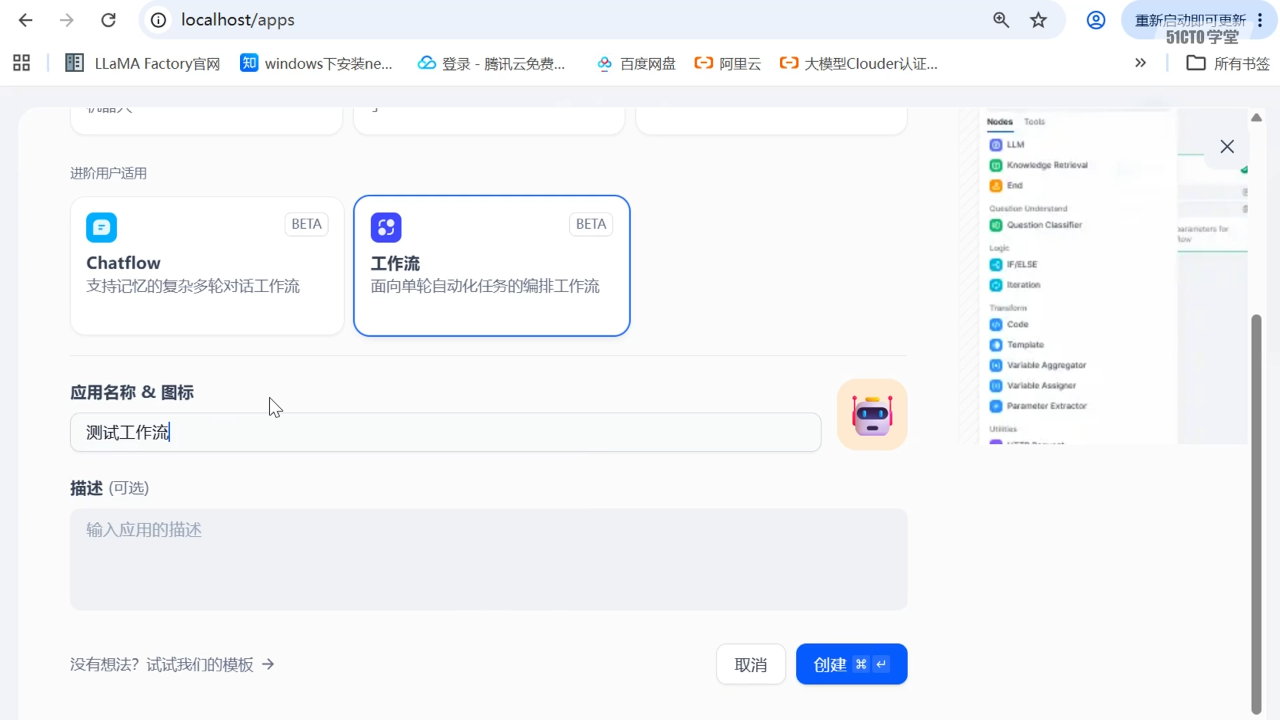This screenshot has height=720, width=1280.
Task: Open the 所有书签 bookmarks folder
Action: 1228,63
